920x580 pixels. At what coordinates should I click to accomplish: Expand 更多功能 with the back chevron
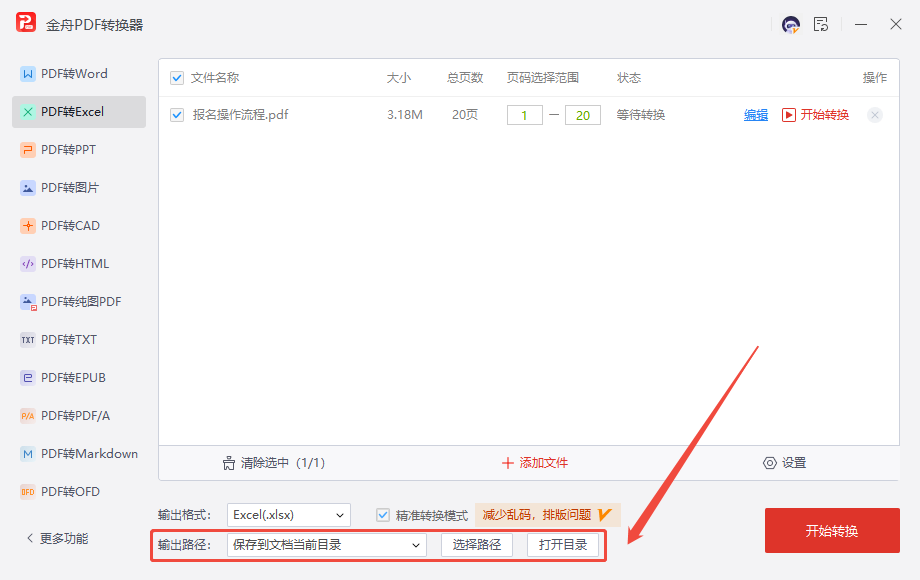(30, 538)
